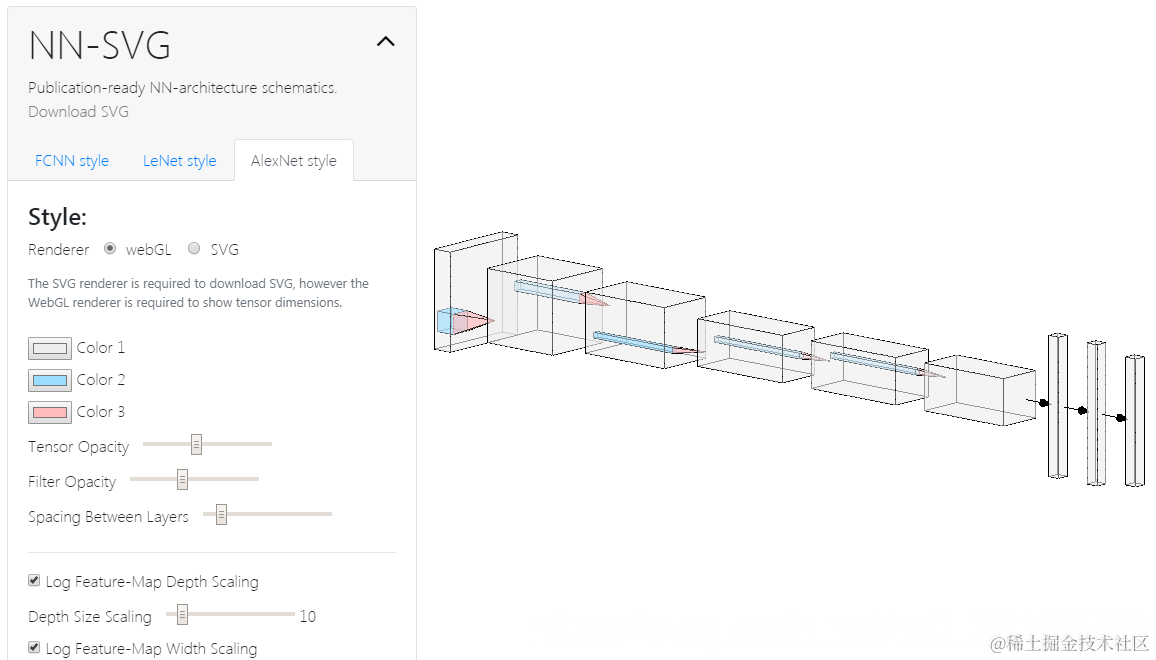The height and width of the screenshot is (660, 1156).
Task: Select the AlexNet style tab
Action: click(293, 161)
